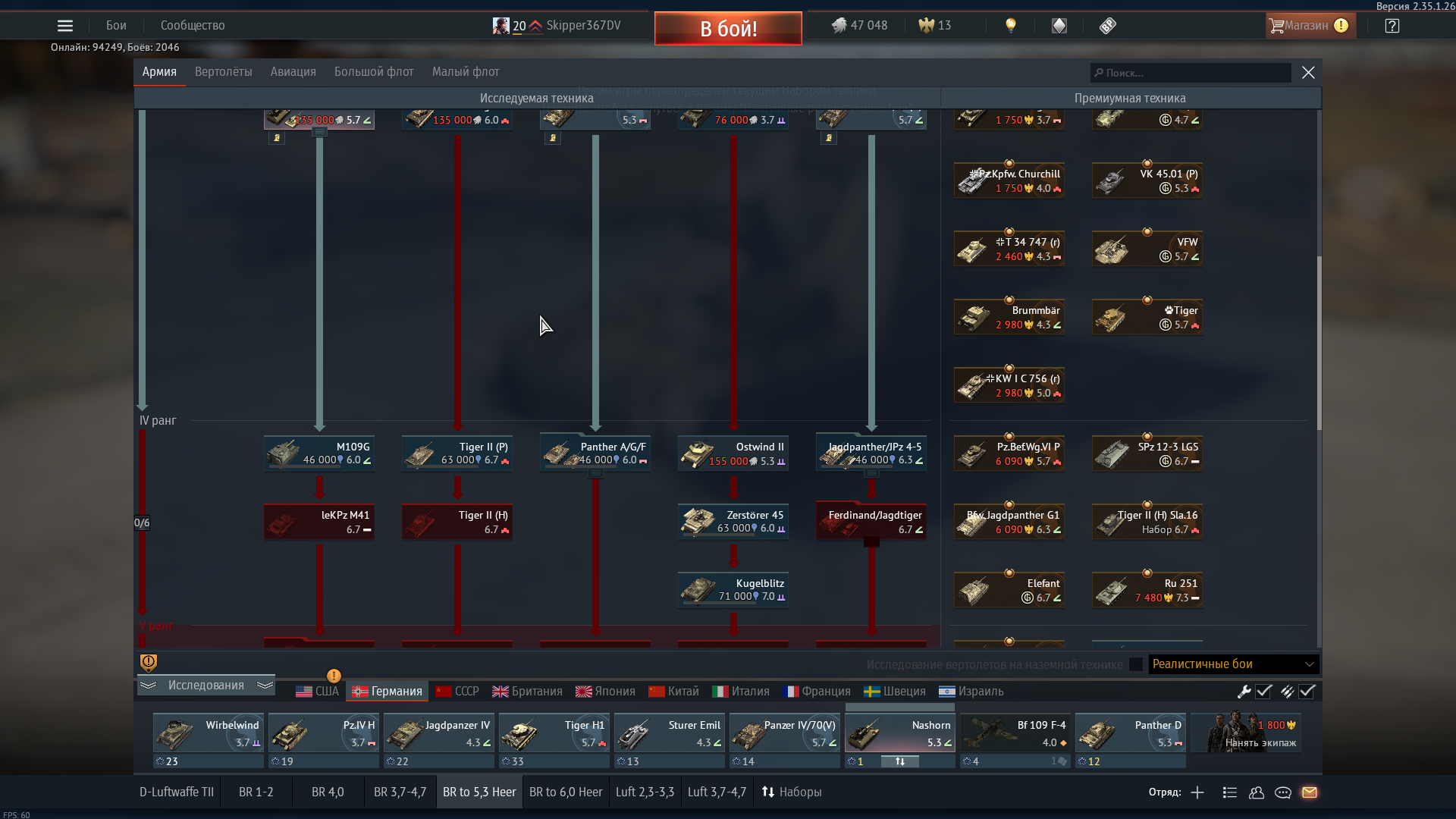Switch to the Армия tab
The height and width of the screenshot is (819, 1456).
click(x=159, y=72)
